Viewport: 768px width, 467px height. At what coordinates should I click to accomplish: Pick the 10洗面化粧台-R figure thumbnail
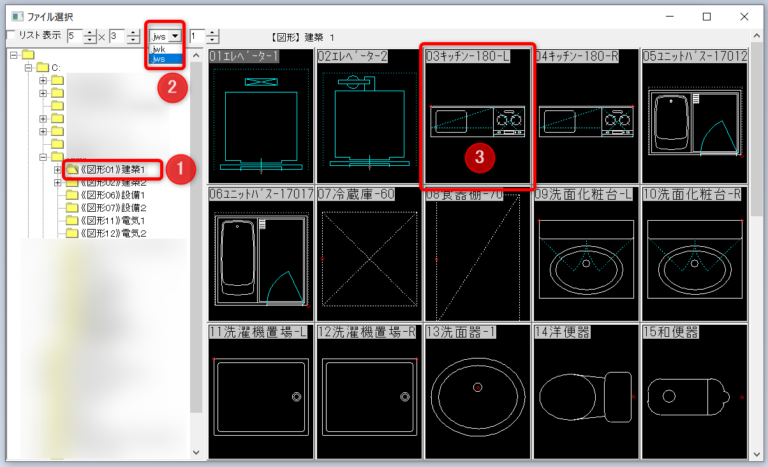coord(695,254)
